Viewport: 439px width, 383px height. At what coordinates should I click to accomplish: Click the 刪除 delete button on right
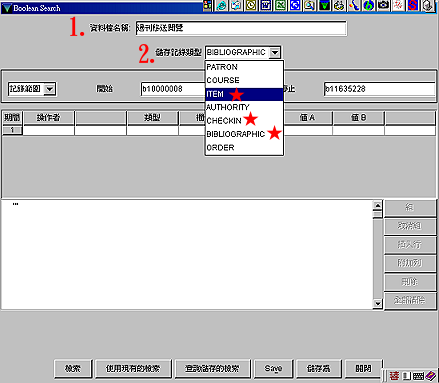pyautogui.click(x=410, y=282)
